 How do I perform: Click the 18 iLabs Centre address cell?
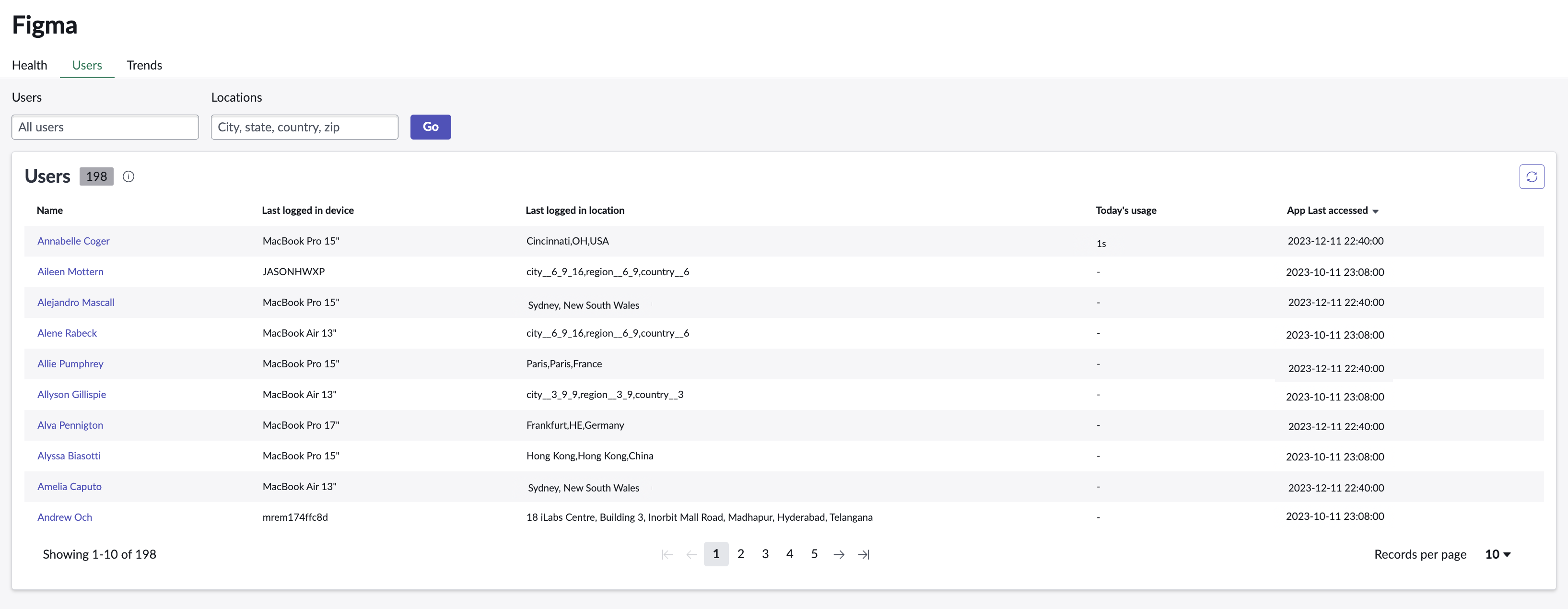tap(700, 517)
